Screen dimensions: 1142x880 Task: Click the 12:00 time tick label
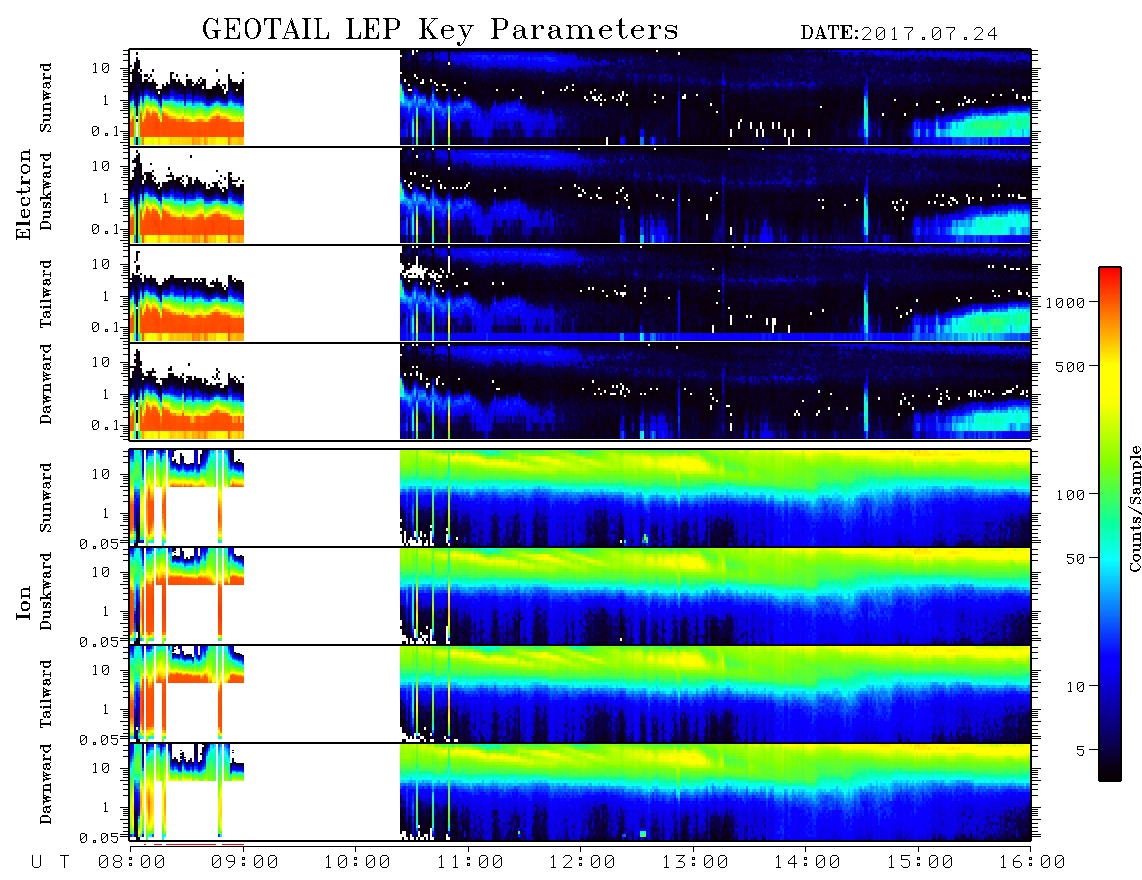click(582, 863)
